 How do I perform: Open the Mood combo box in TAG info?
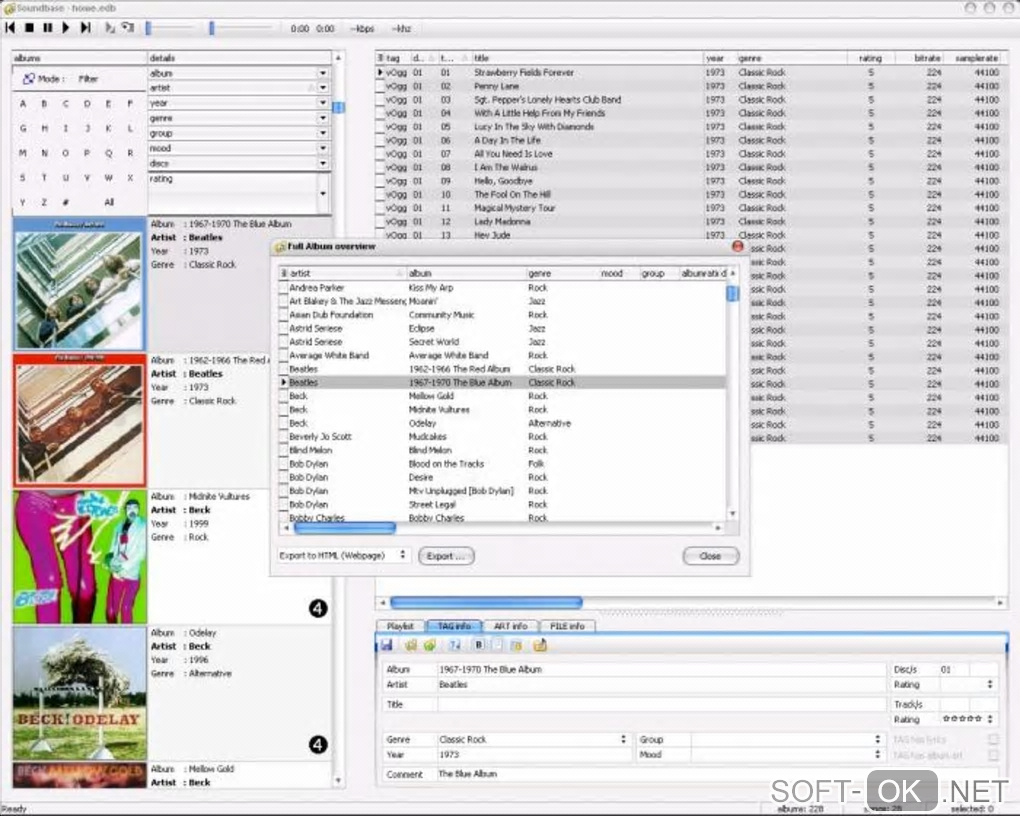point(786,754)
